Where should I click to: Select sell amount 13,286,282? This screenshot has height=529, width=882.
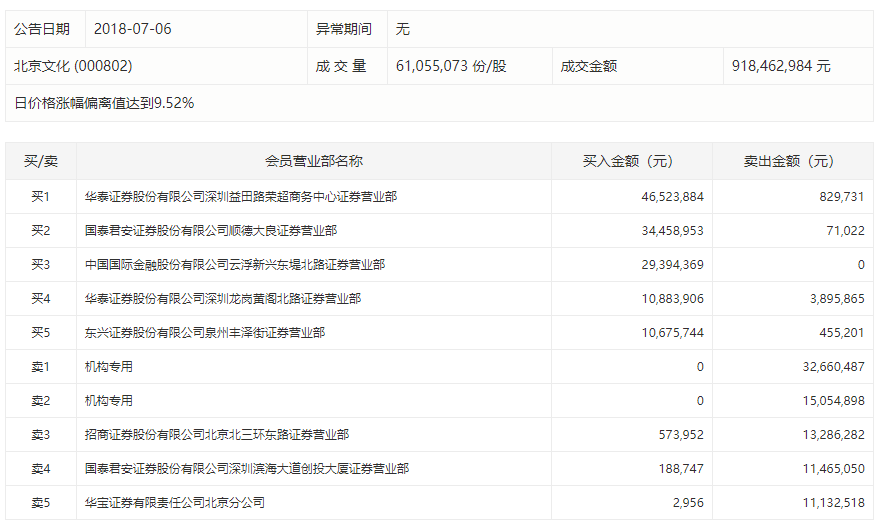coord(834,435)
